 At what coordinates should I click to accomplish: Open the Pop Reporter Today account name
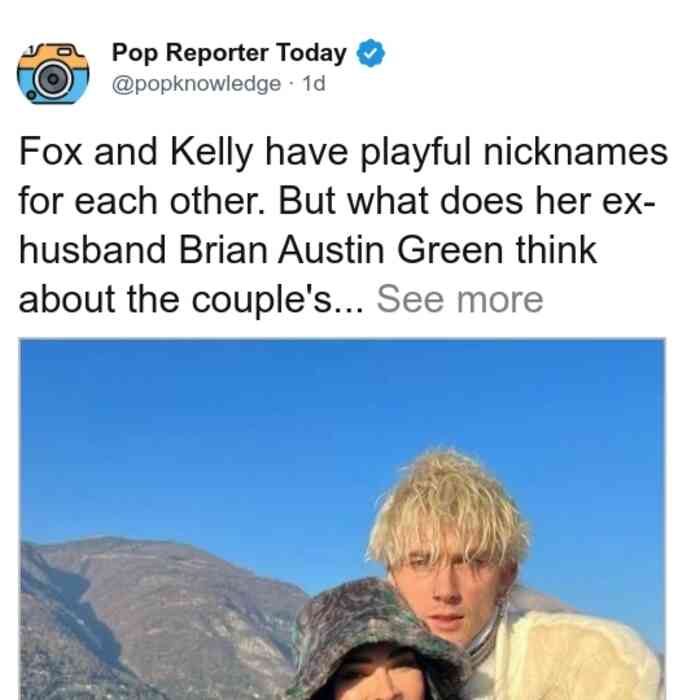pos(229,53)
